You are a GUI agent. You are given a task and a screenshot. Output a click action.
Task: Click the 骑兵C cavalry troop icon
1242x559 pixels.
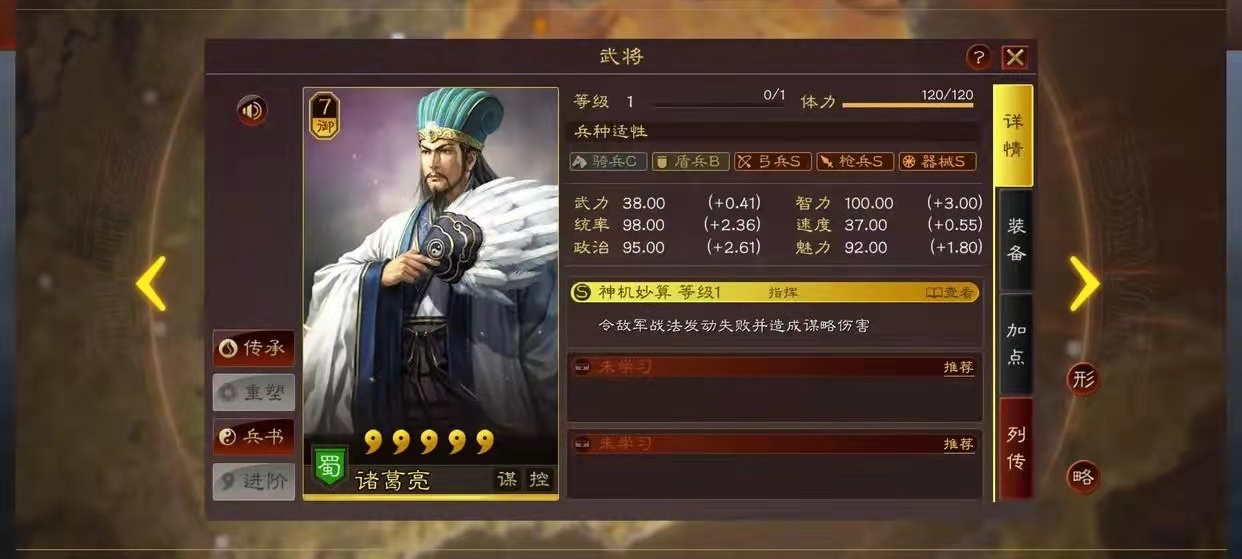click(608, 161)
